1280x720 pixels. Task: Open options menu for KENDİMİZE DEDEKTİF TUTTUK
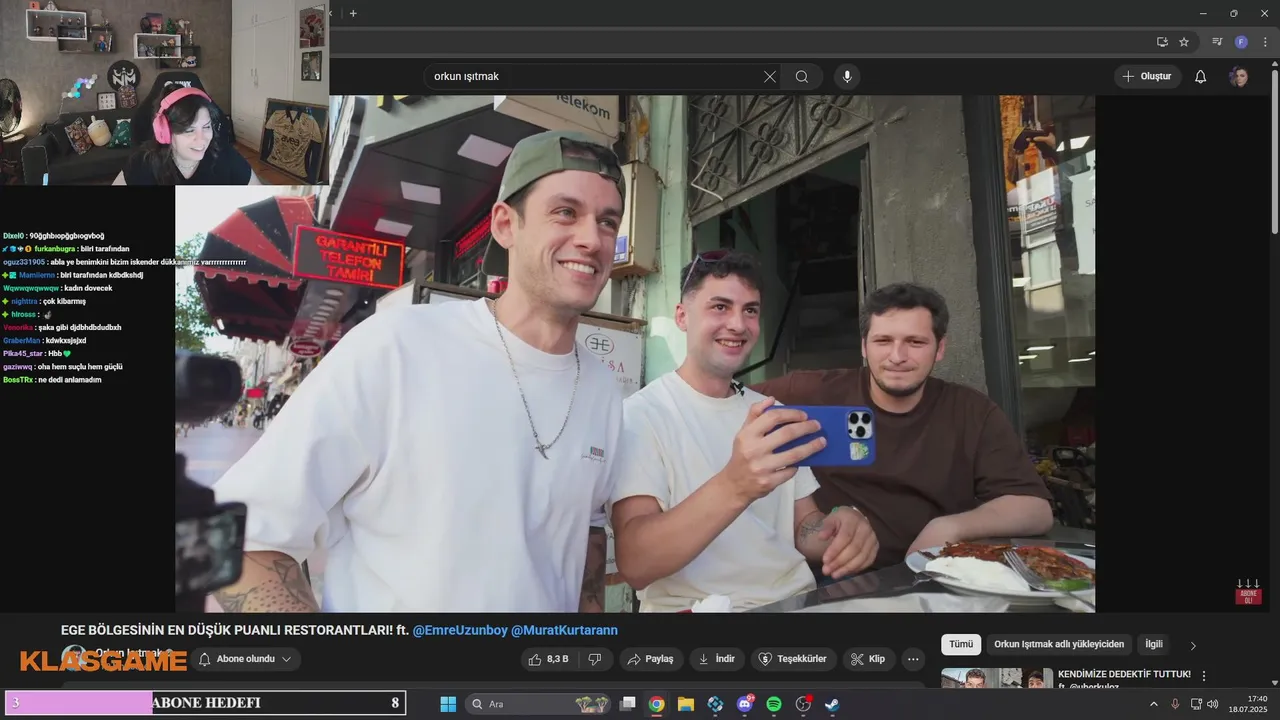(x=1204, y=676)
